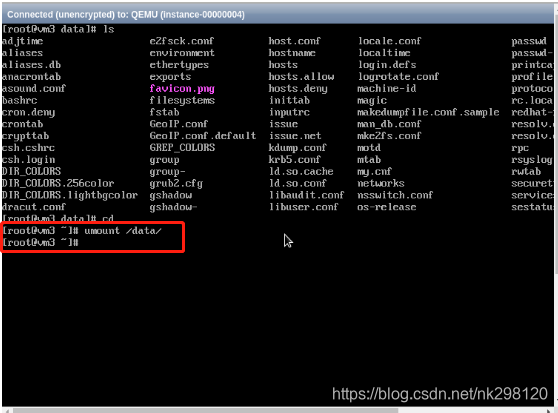Select the rwtab entry
This screenshot has width=558, height=413.
click(526, 171)
